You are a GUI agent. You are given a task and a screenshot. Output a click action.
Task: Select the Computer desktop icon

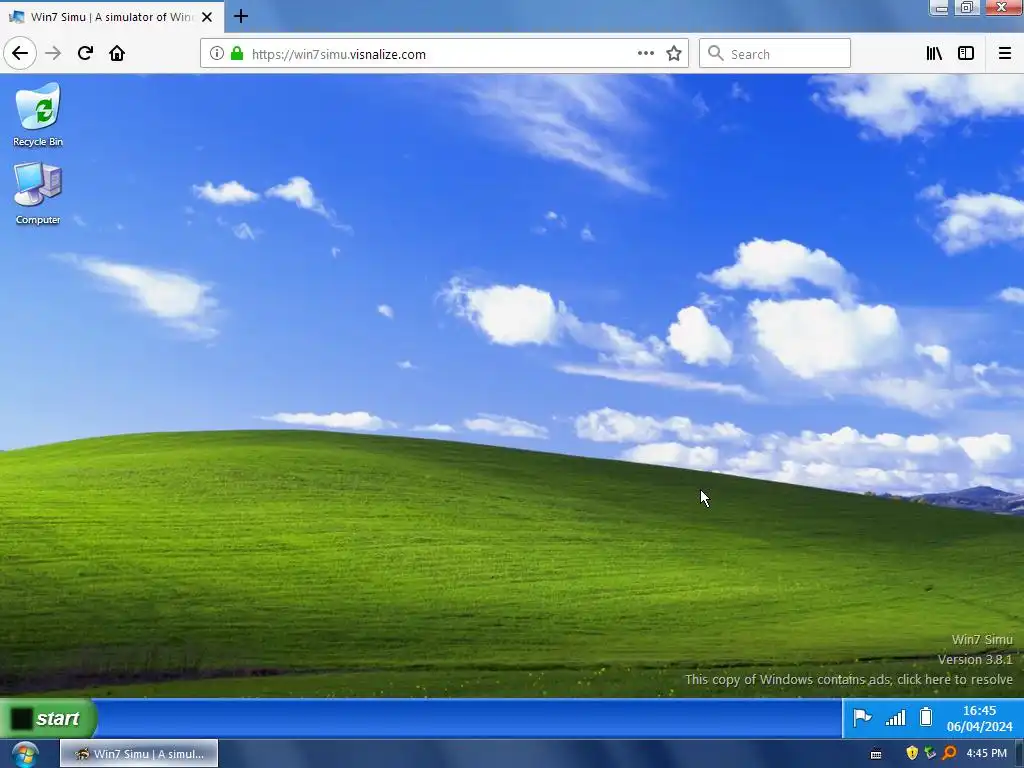[x=38, y=193]
